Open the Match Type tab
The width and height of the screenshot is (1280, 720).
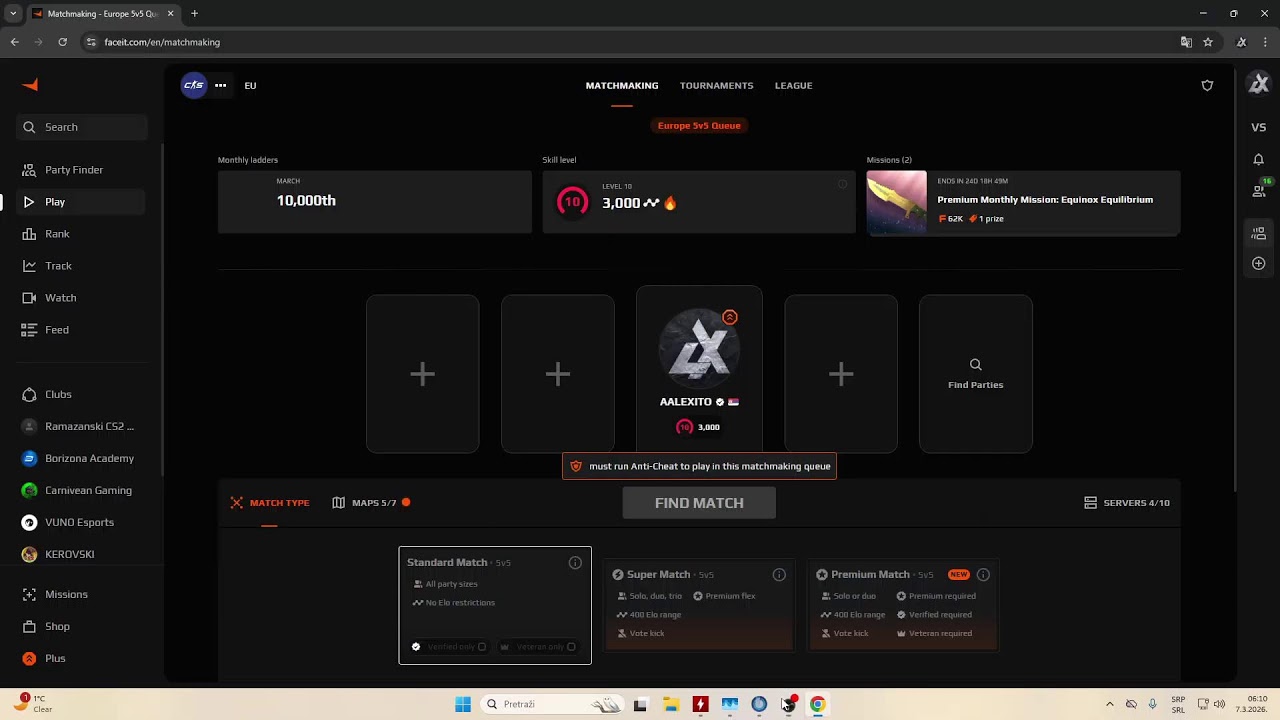coord(270,503)
